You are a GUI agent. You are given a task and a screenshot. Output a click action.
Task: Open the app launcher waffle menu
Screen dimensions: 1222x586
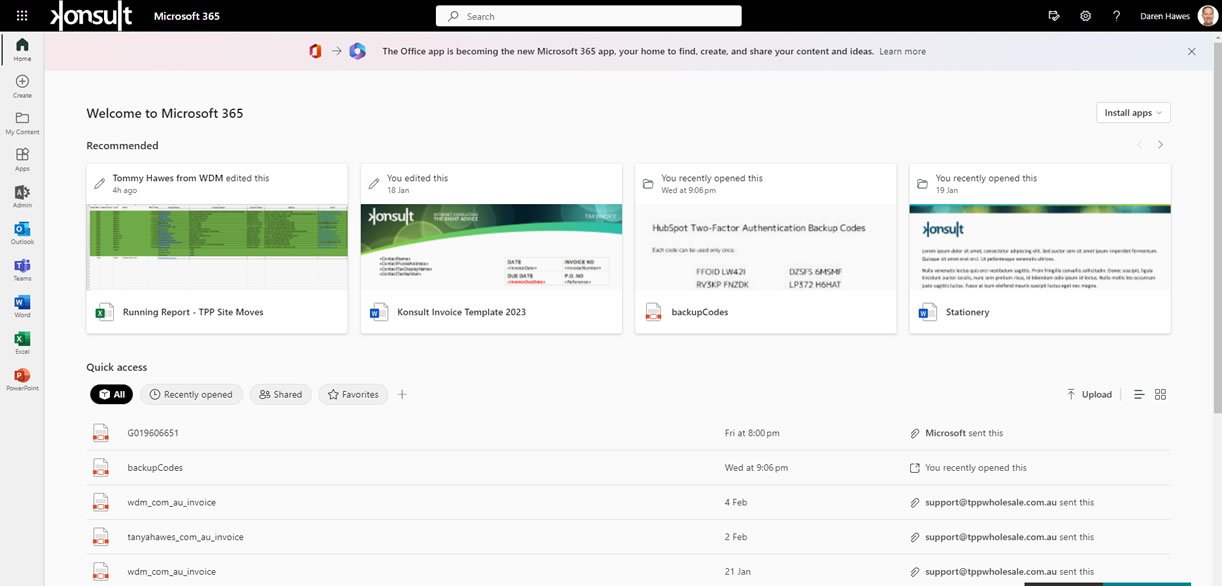pyautogui.click(x=22, y=16)
